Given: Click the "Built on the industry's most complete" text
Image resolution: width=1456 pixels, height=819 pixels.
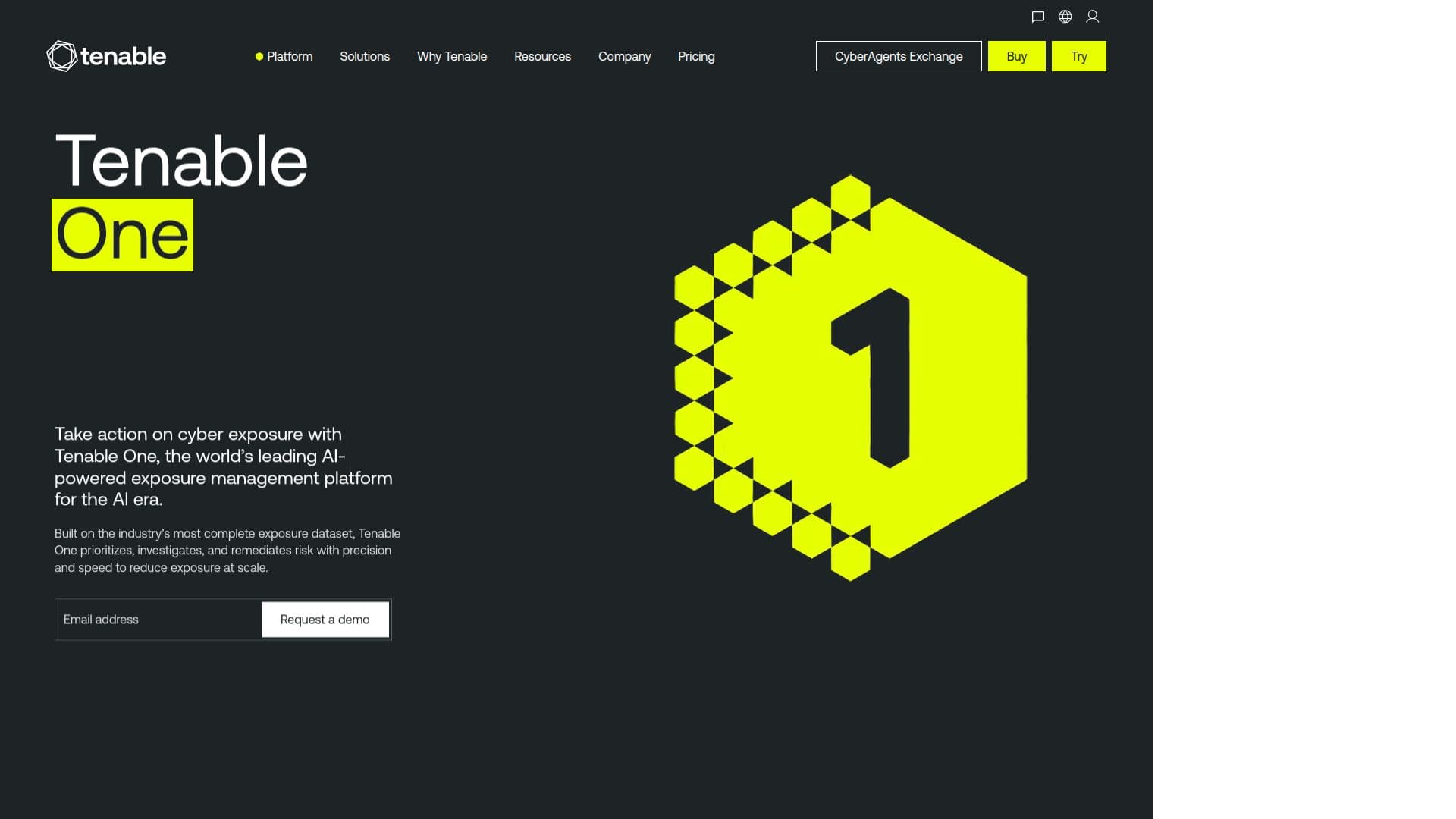Looking at the screenshot, I should [x=227, y=551].
